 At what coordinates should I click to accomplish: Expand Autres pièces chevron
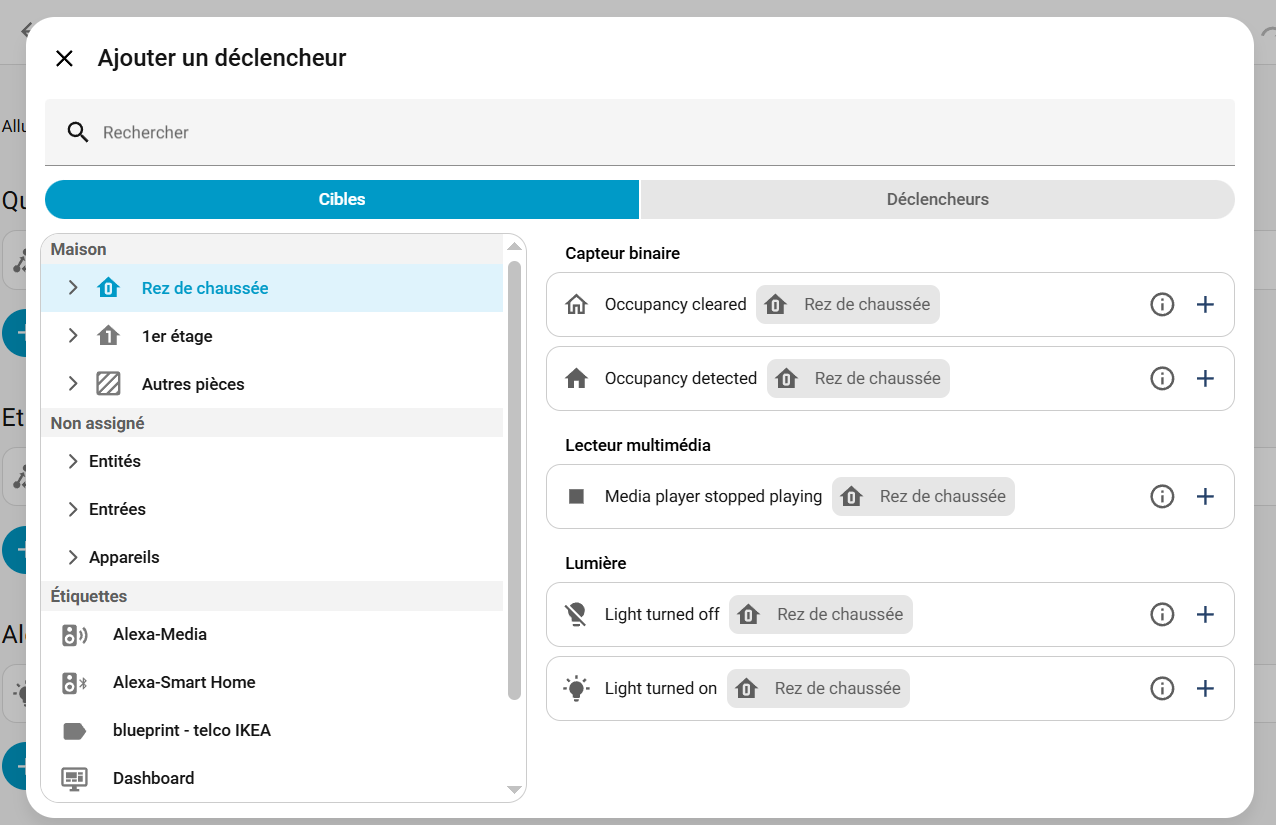[72, 384]
